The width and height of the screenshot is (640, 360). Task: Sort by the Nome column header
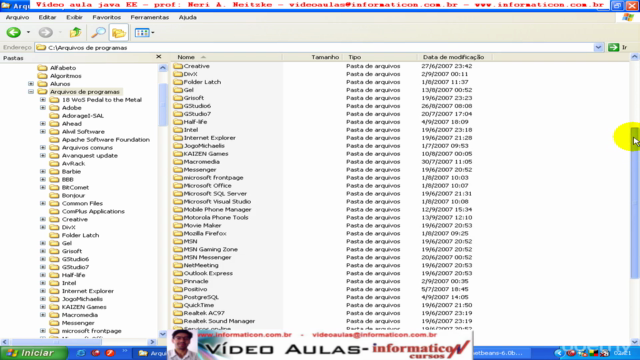pos(227,57)
